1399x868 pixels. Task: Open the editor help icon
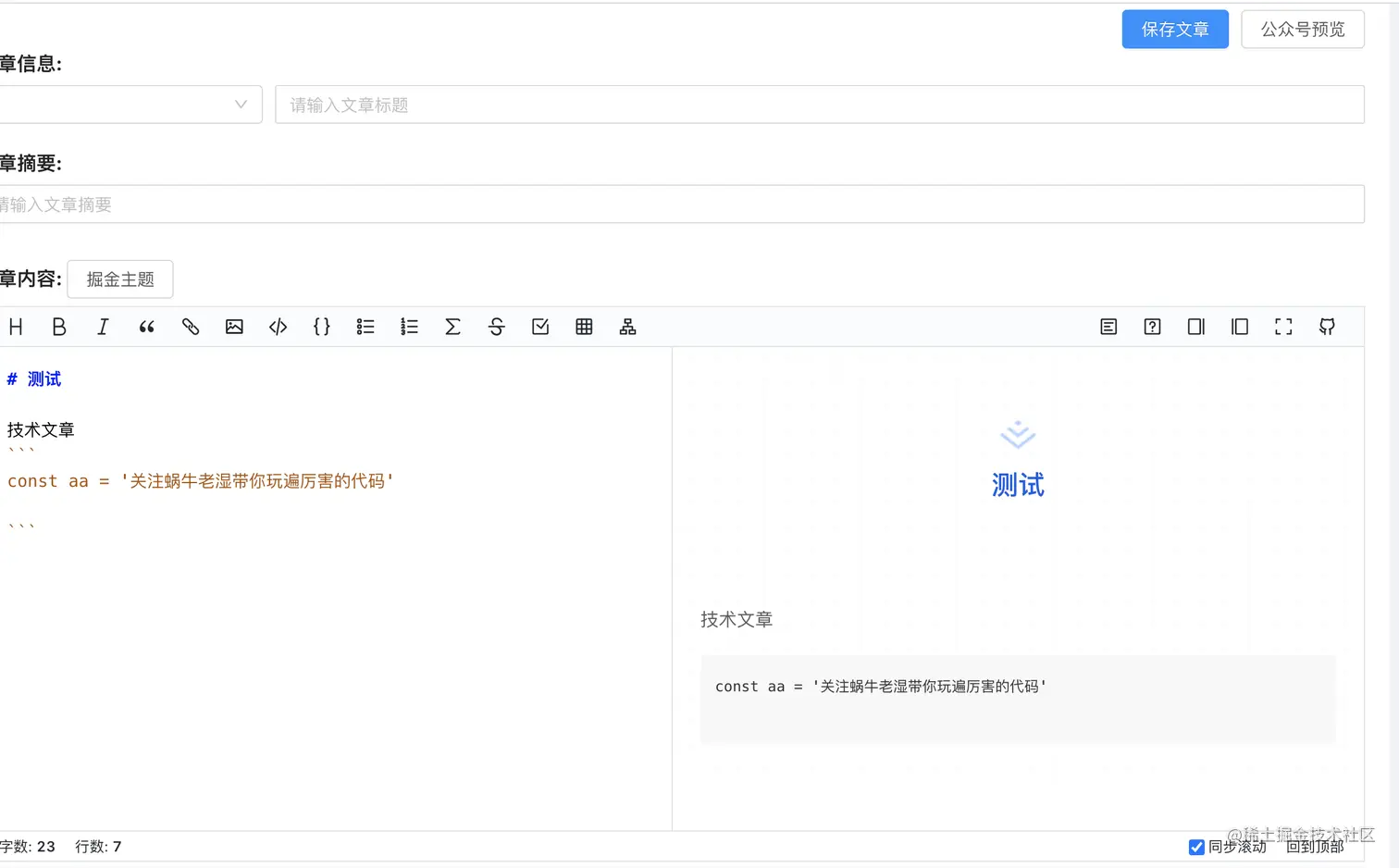pyautogui.click(x=1152, y=327)
